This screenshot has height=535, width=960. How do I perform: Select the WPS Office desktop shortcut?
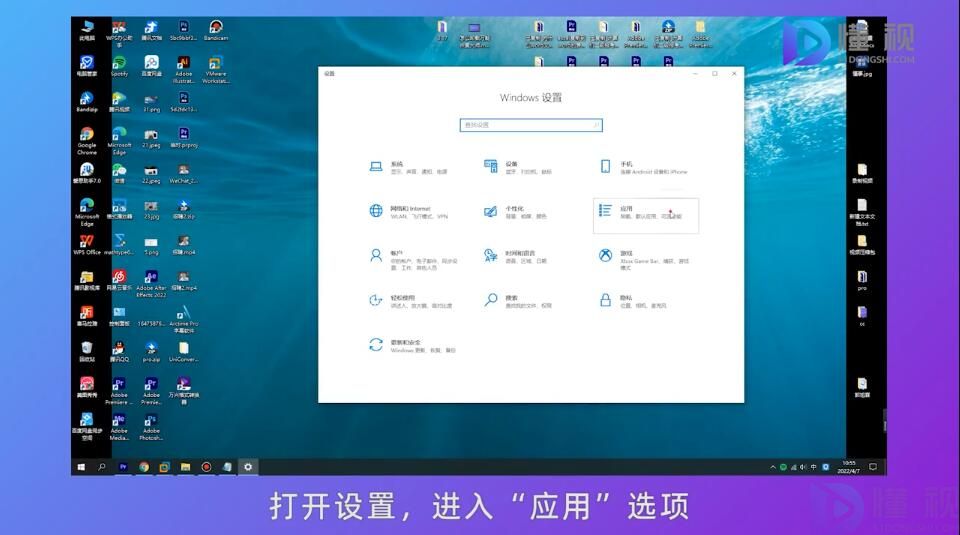(87, 245)
